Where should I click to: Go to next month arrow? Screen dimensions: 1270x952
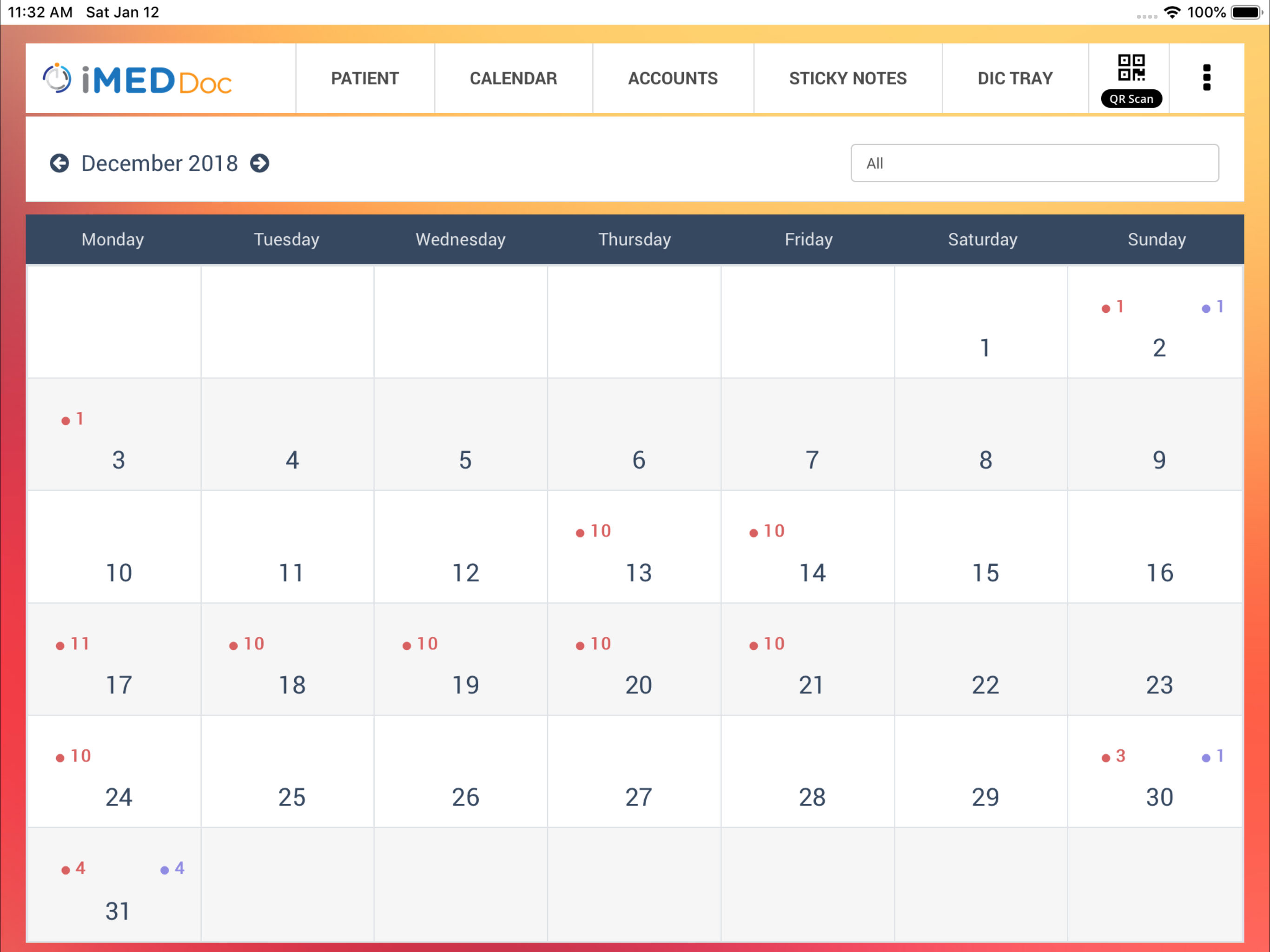(x=259, y=163)
